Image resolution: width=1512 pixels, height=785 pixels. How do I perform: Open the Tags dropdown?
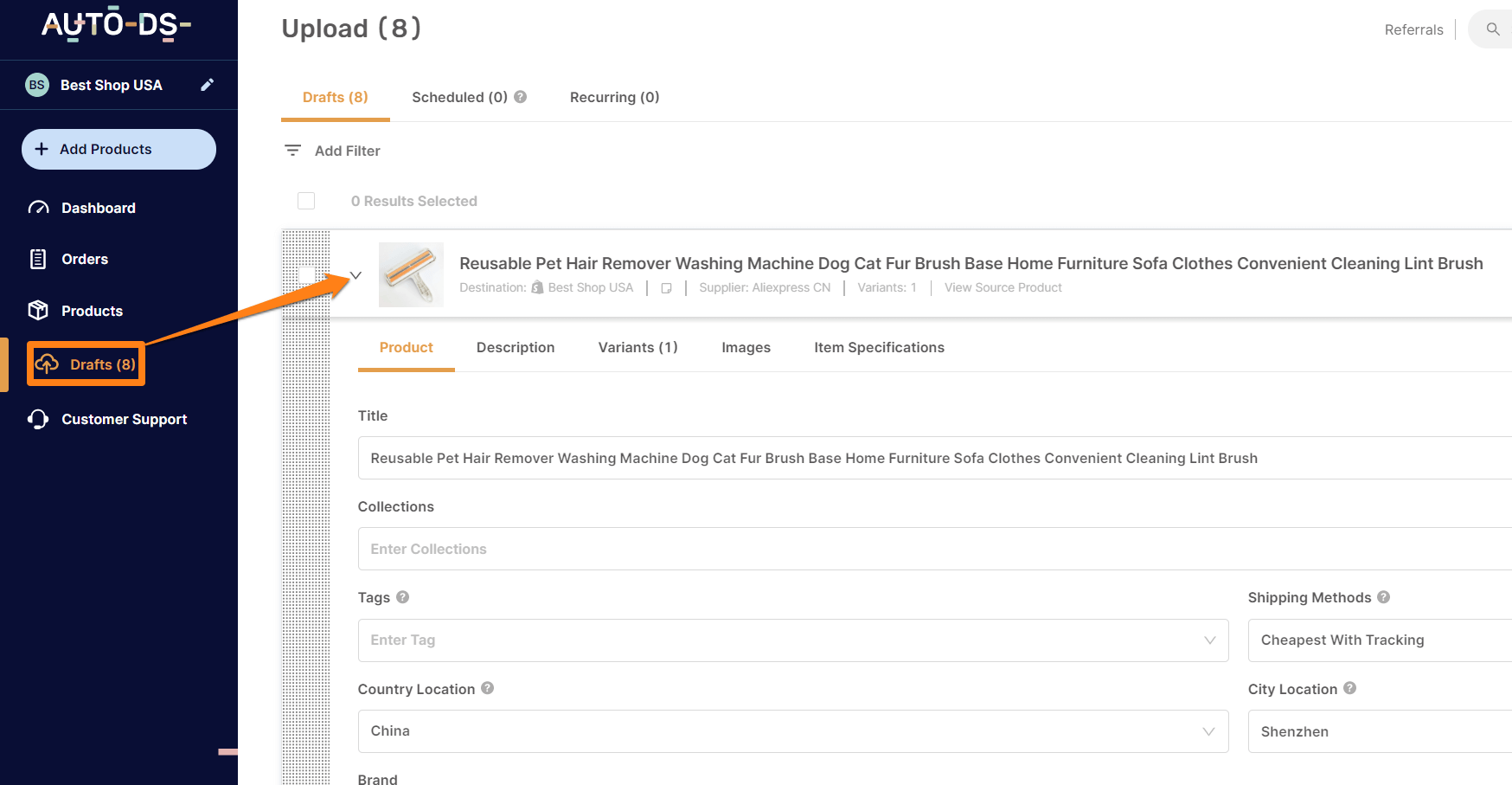pyautogui.click(x=793, y=640)
